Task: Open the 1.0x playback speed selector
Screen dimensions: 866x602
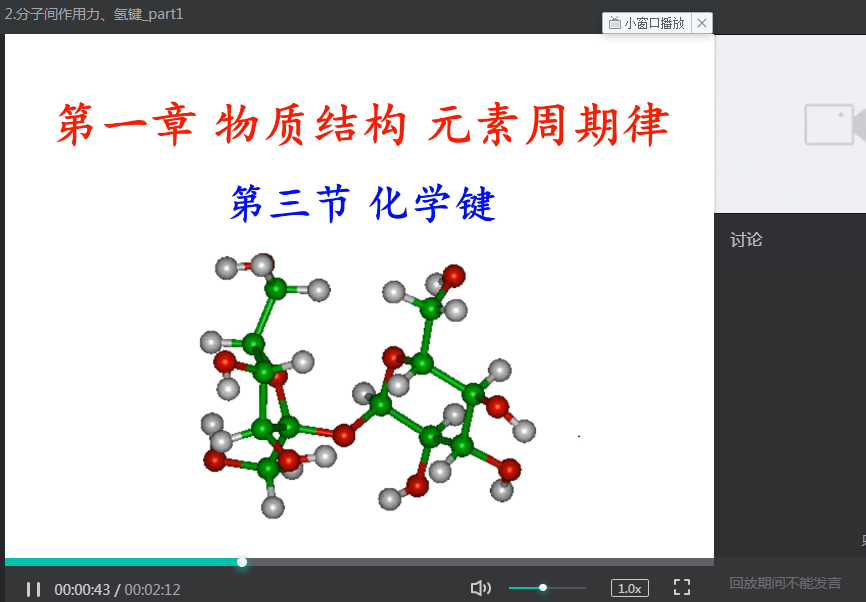Action: click(x=630, y=588)
